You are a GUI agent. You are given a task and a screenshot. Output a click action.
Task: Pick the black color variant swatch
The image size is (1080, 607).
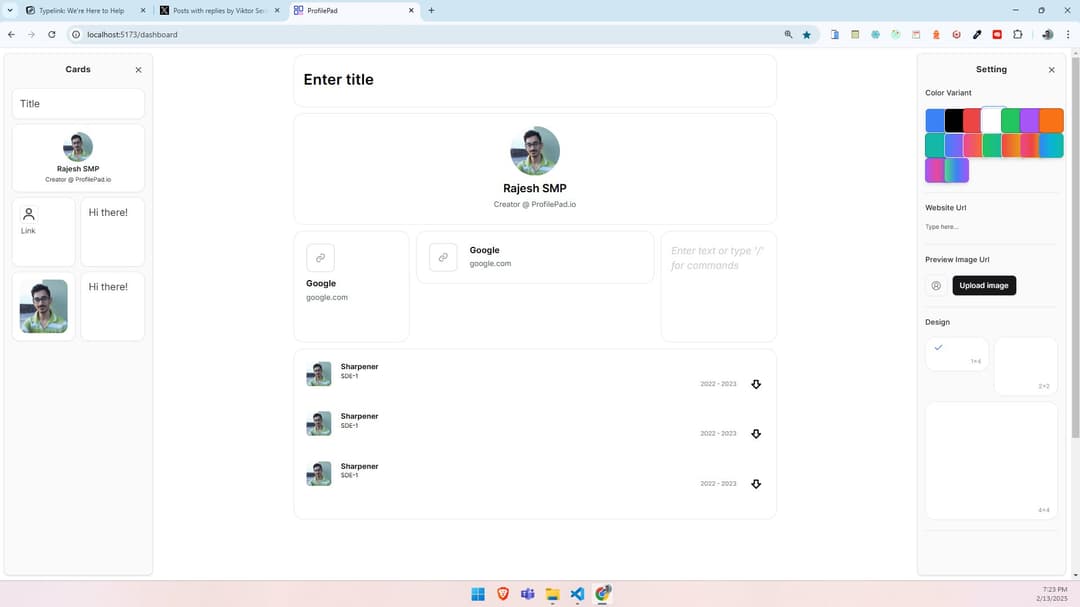(x=954, y=121)
